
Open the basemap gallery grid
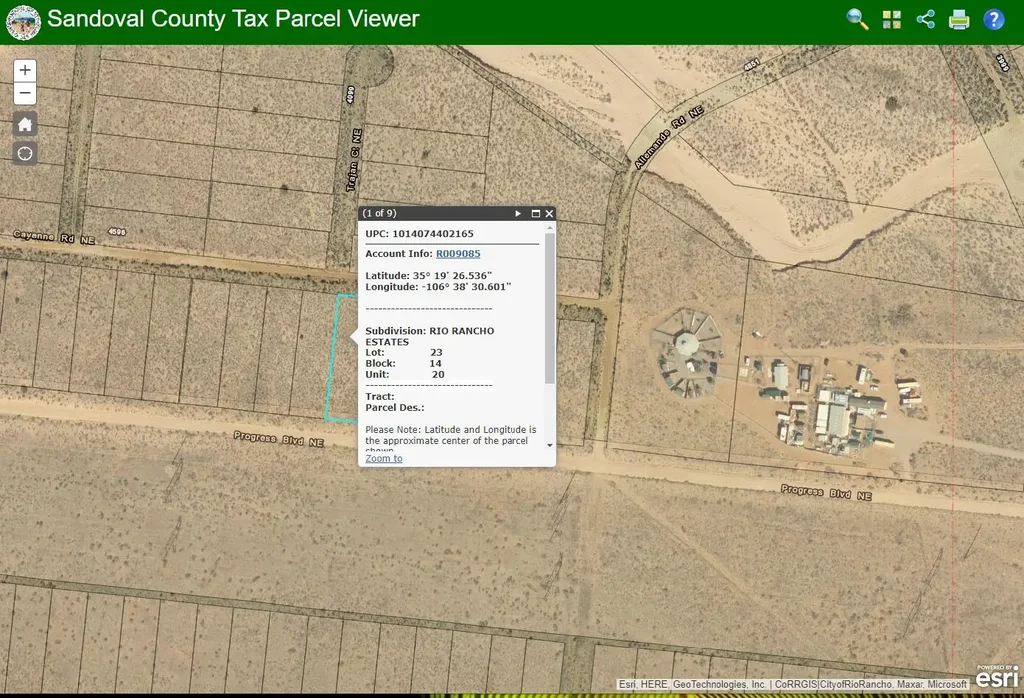click(892, 19)
